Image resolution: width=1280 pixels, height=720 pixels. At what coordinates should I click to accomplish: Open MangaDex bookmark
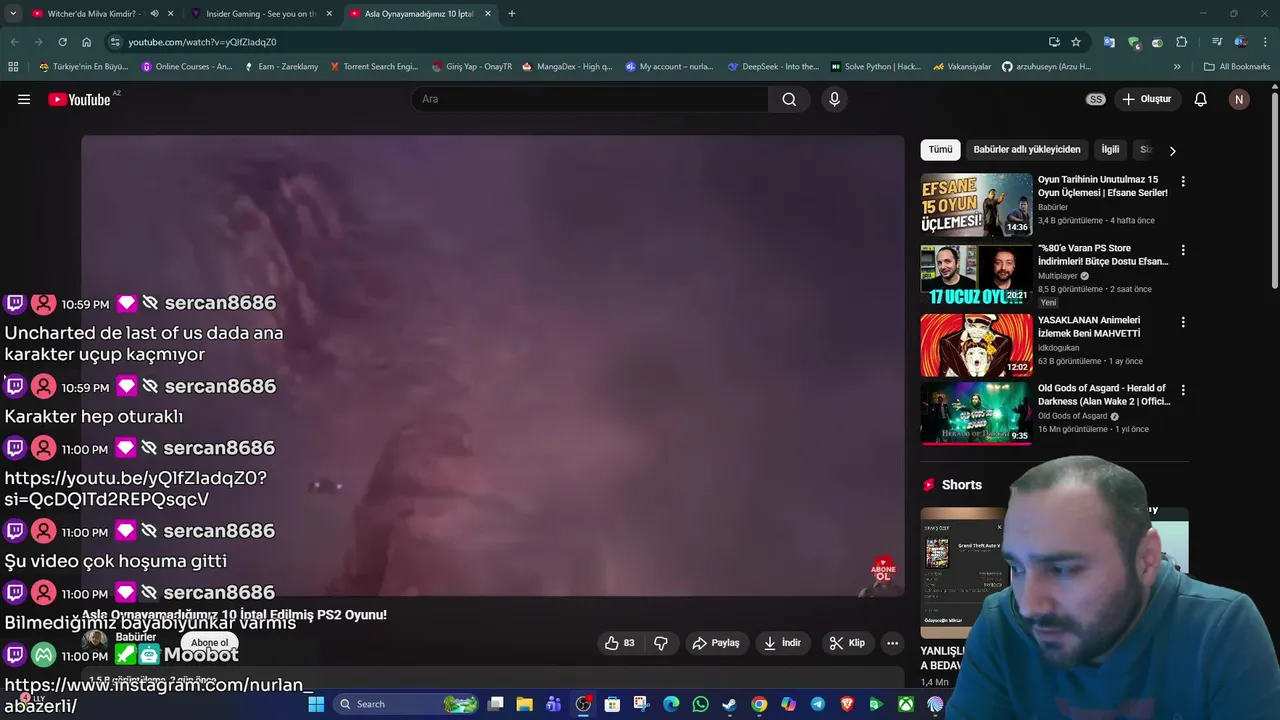point(567,67)
